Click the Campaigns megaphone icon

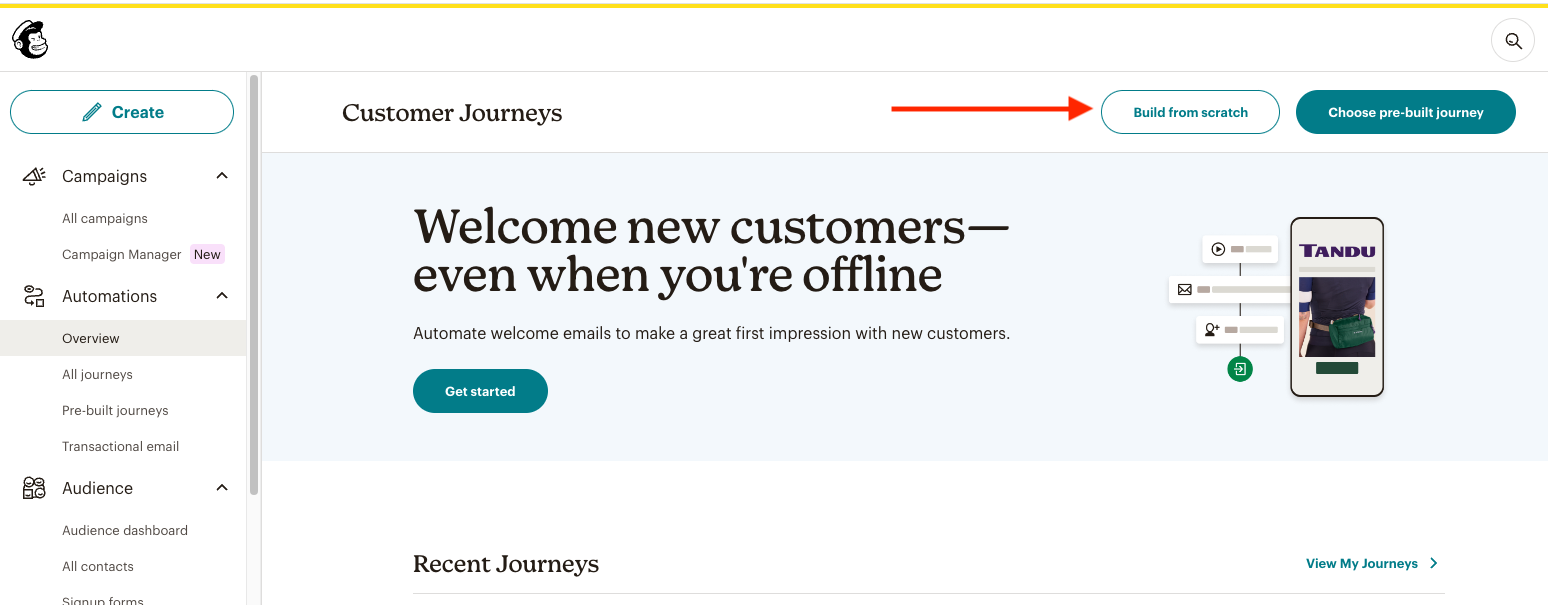34,176
